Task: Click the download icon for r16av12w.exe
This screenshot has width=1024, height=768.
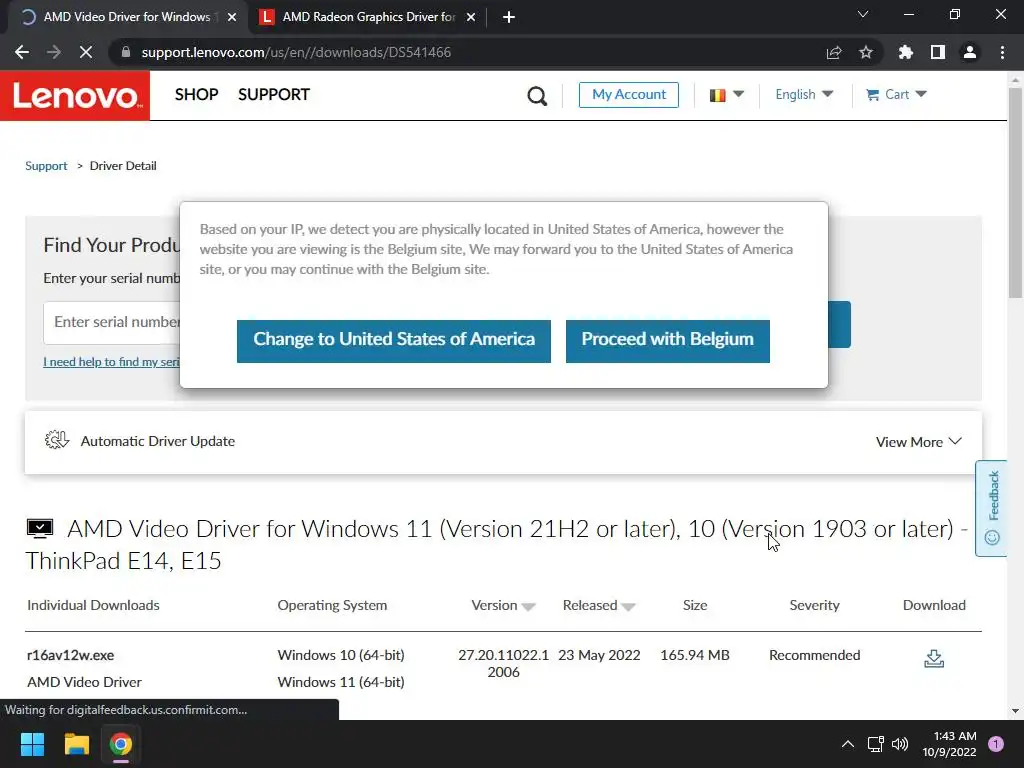Action: click(x=934, y=658)
